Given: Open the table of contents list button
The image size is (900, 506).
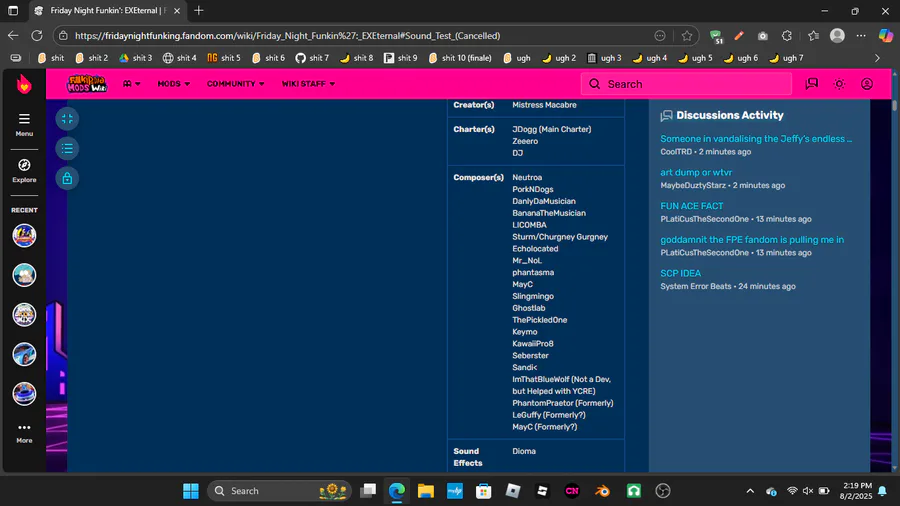Looking at the screenshot, I should click(x=67, y=149).
